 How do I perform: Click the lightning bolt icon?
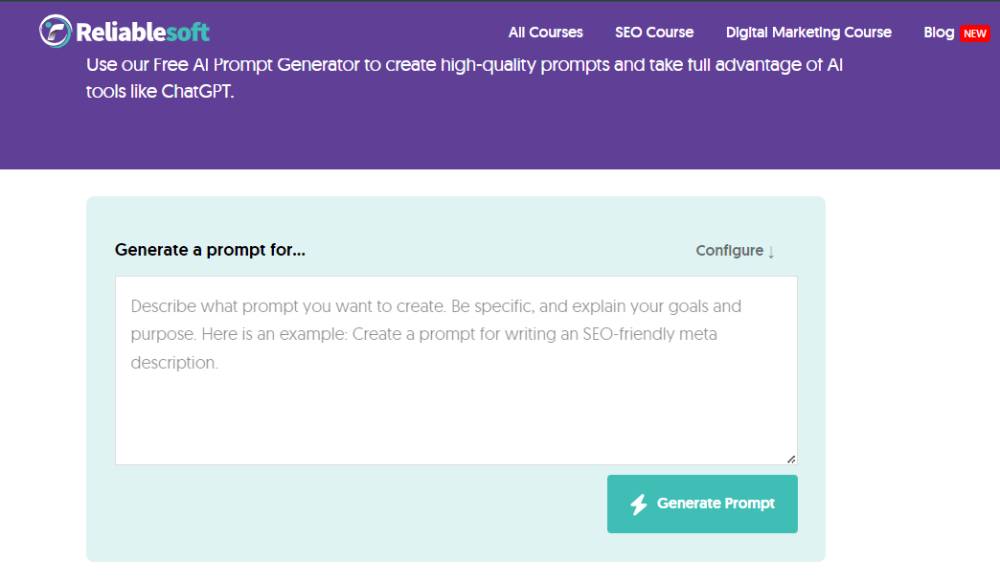(x=638, y=504)
